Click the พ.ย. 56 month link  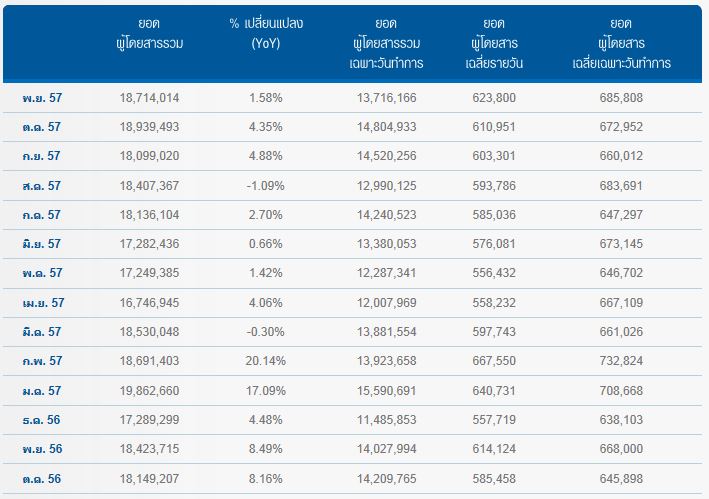tap(43, 448)
